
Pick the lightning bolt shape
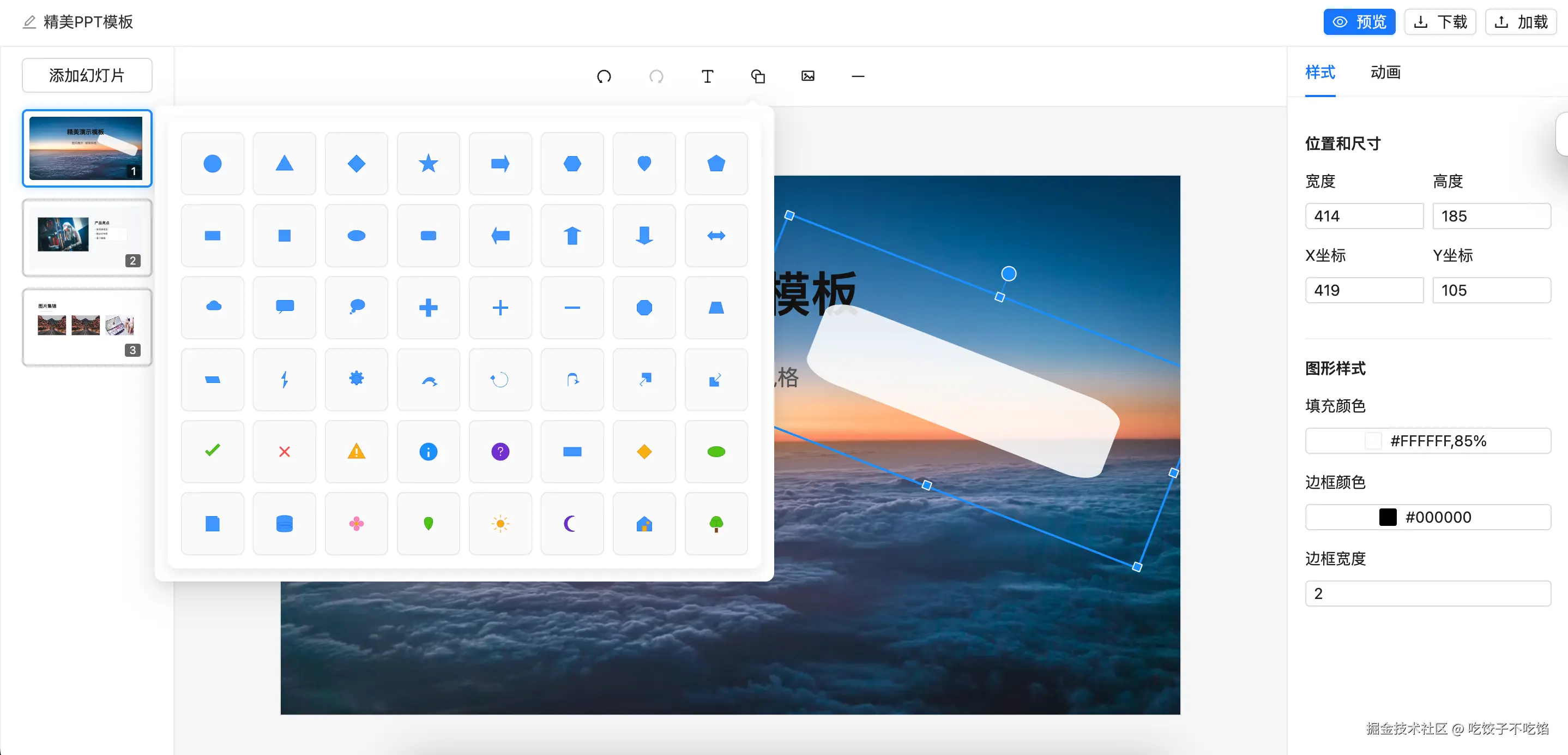(284, 379)
